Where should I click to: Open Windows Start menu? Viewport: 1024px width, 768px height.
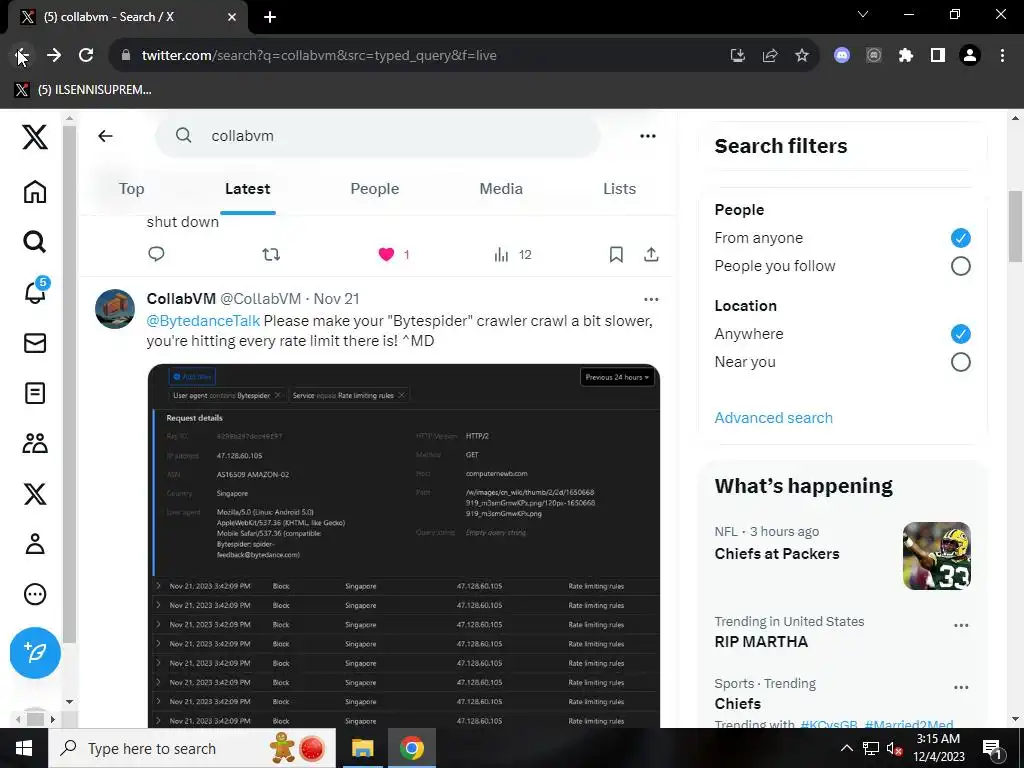[24, 748]
